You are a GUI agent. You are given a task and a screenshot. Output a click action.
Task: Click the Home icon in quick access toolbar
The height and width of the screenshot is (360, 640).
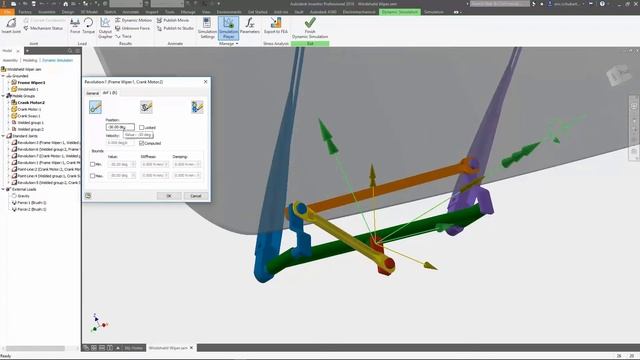pyautogui.click(x=65, y=4)
